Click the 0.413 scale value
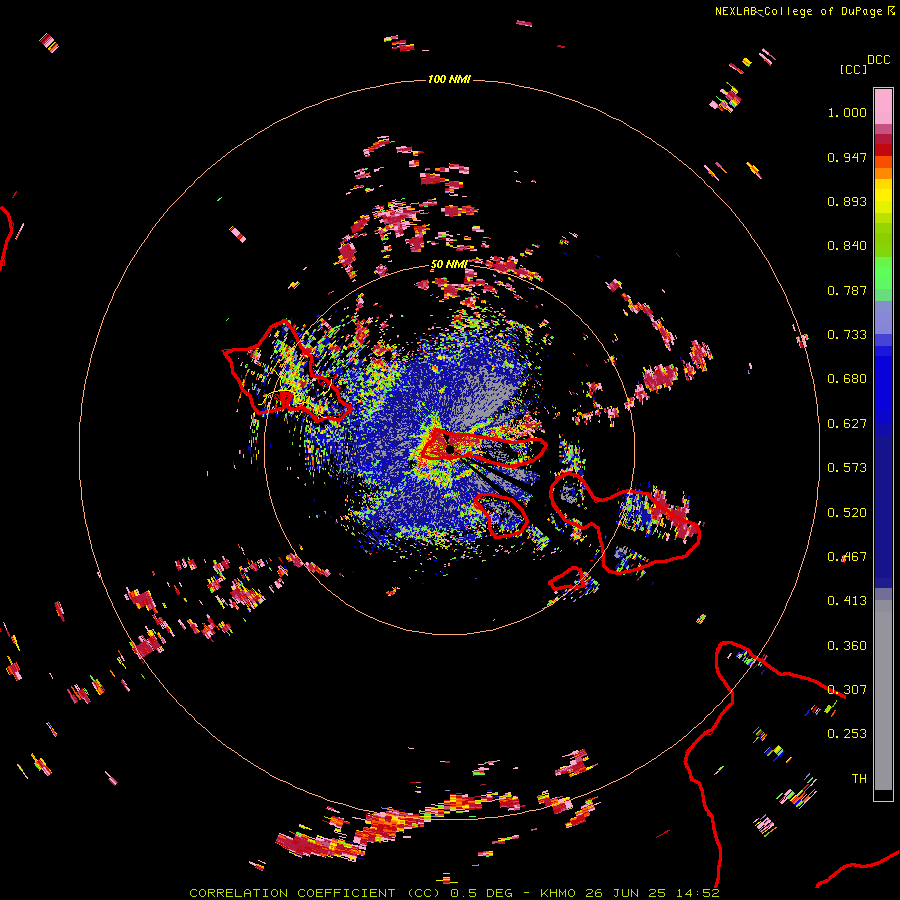This screenshot has width=900, height=900. click(x=847, y=601)
